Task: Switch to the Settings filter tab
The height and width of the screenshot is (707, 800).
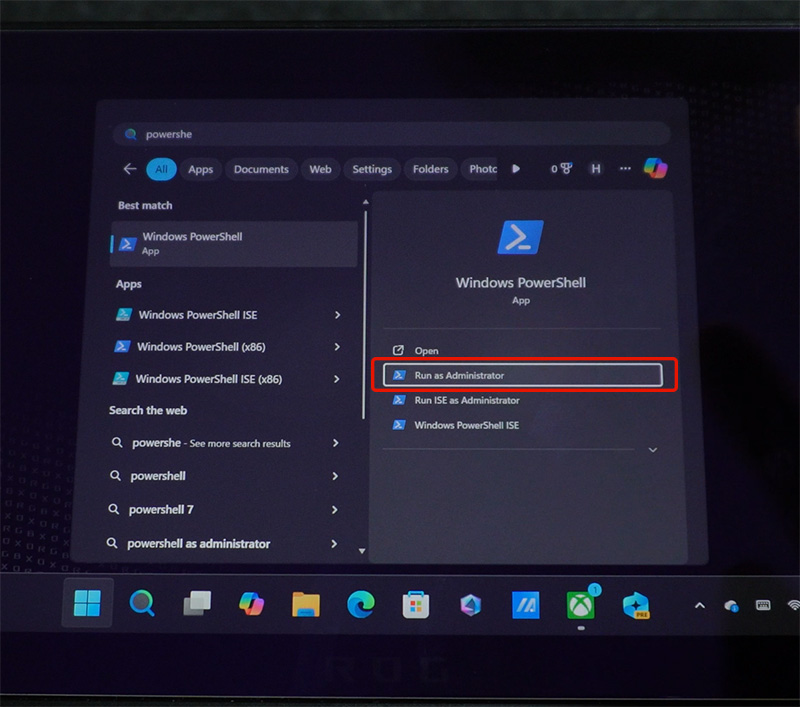Action: (372, 169)
